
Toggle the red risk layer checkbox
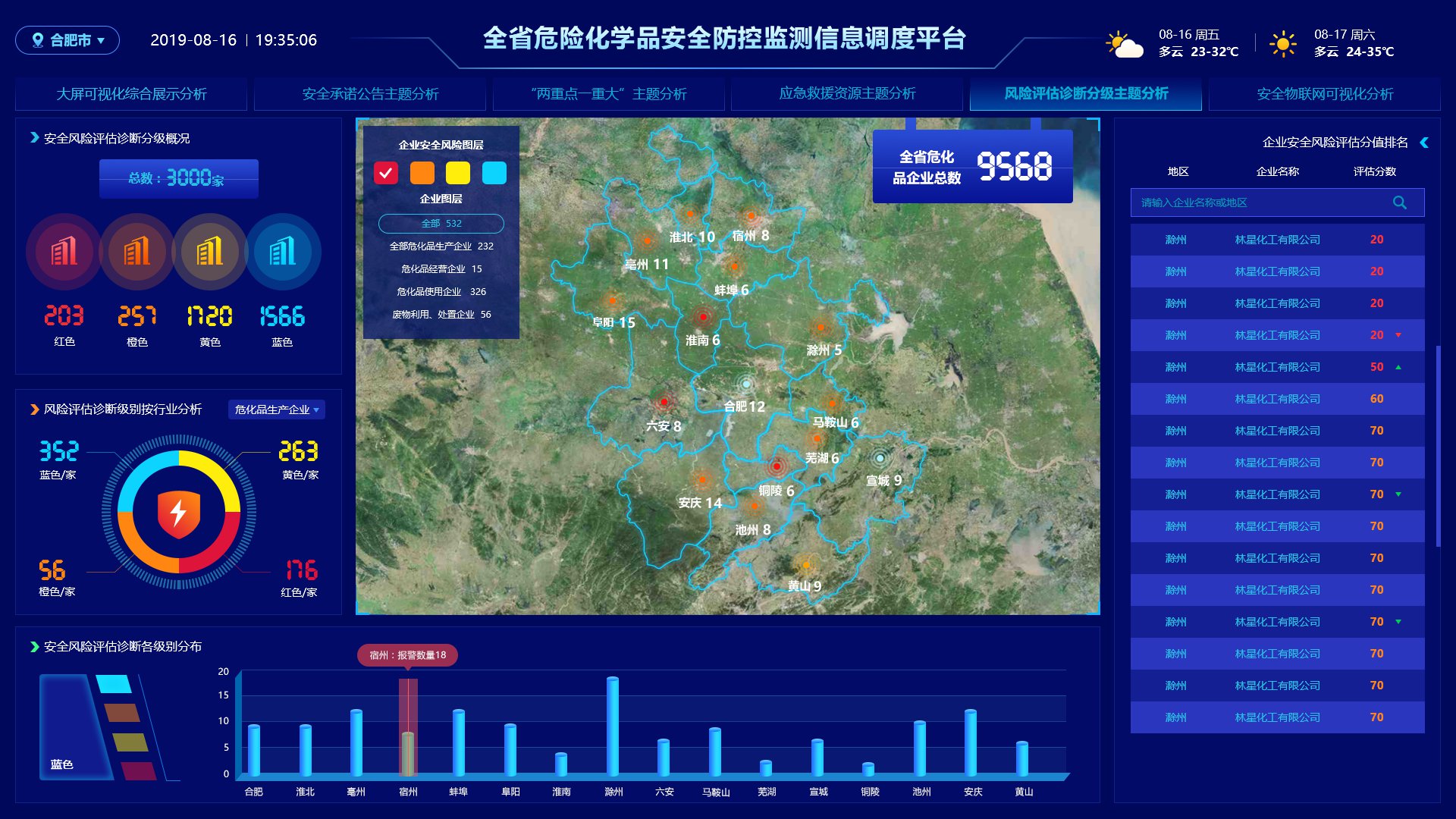click(386, 173)
